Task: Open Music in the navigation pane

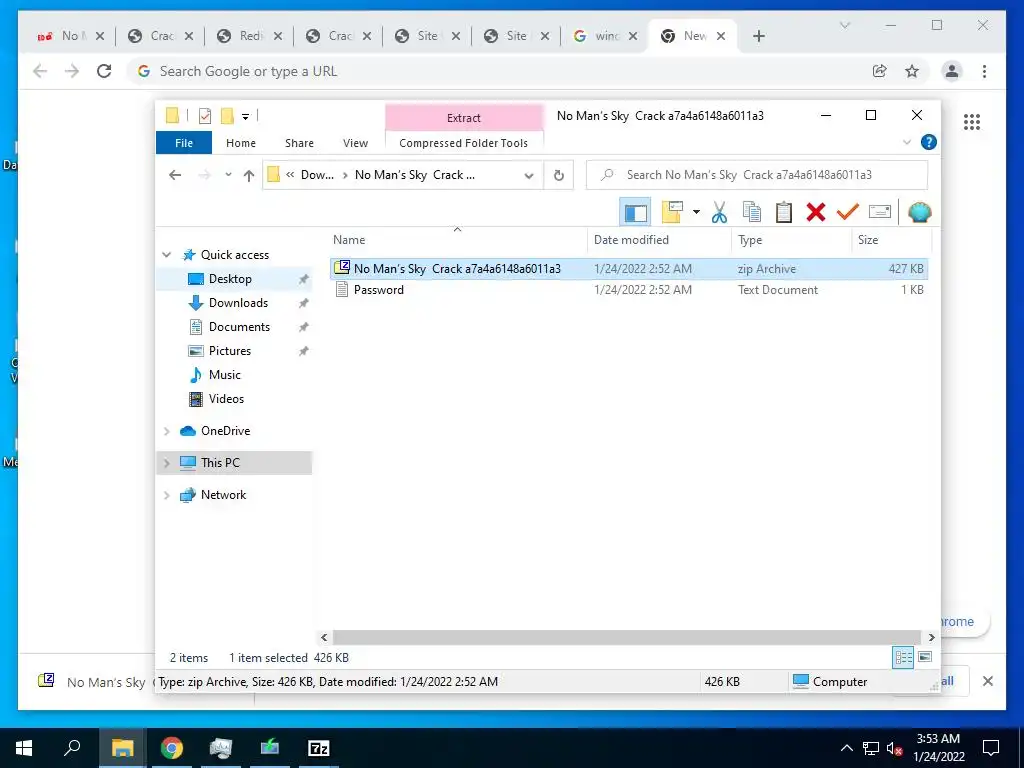Action: tap(225, 376)
